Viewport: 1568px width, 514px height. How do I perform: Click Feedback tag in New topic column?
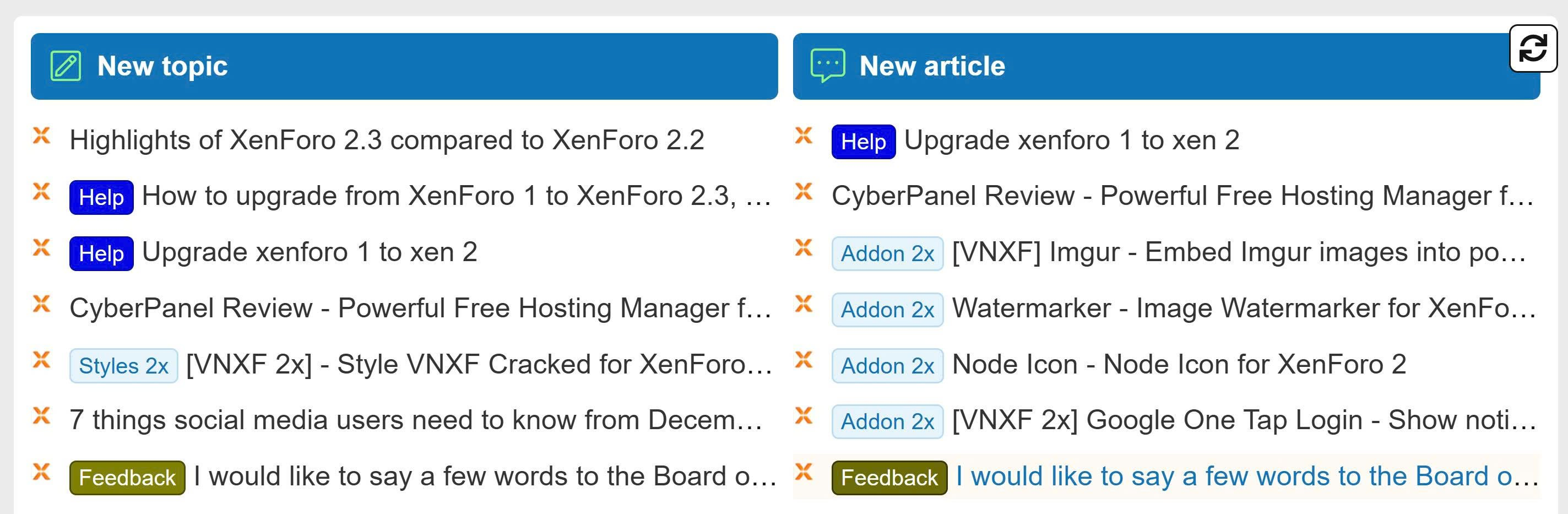coord(127,478)
